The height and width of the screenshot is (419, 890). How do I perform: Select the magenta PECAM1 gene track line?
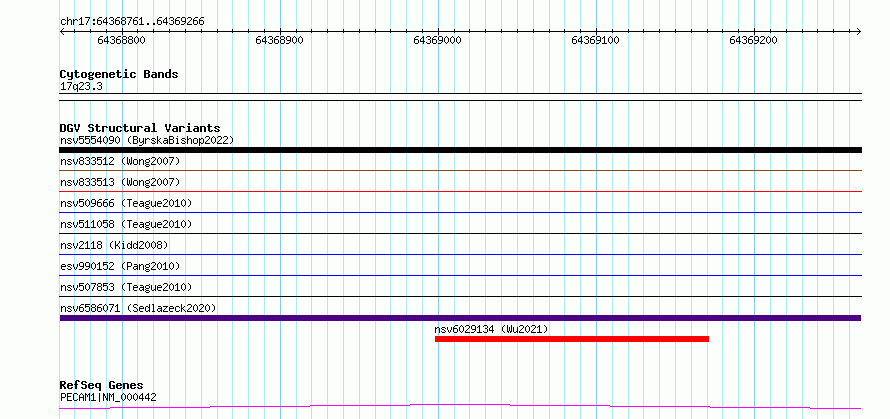460,407
